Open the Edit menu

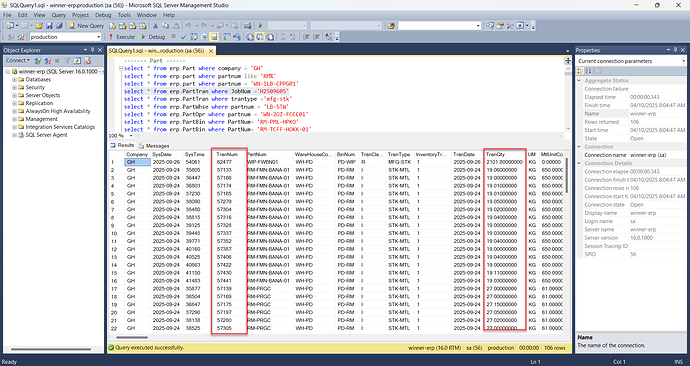pyautogui.click(x=22, y=15)
